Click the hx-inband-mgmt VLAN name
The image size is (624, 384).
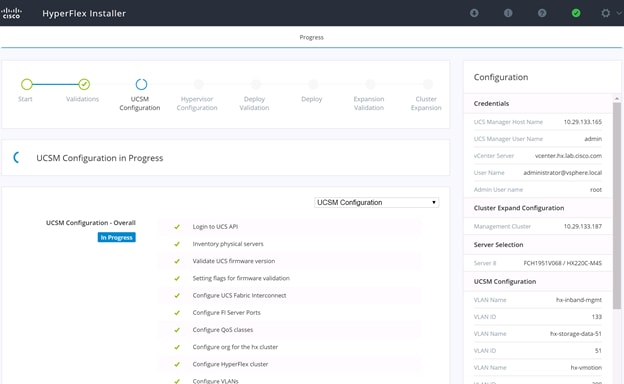coord(579,300)
